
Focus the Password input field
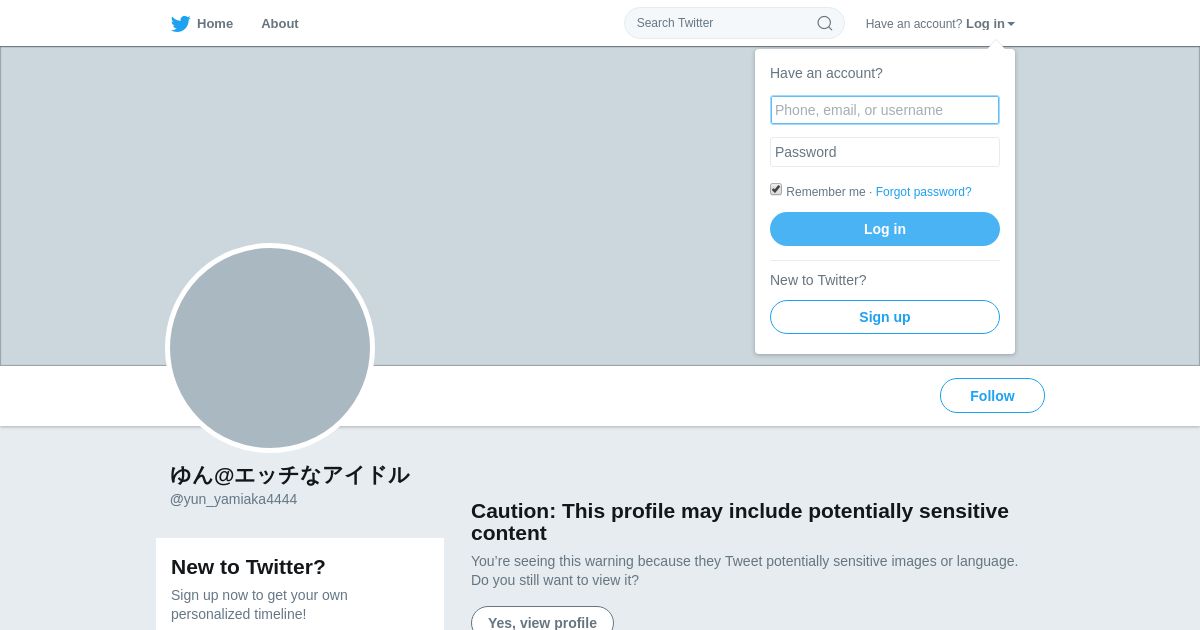[884, 152]
